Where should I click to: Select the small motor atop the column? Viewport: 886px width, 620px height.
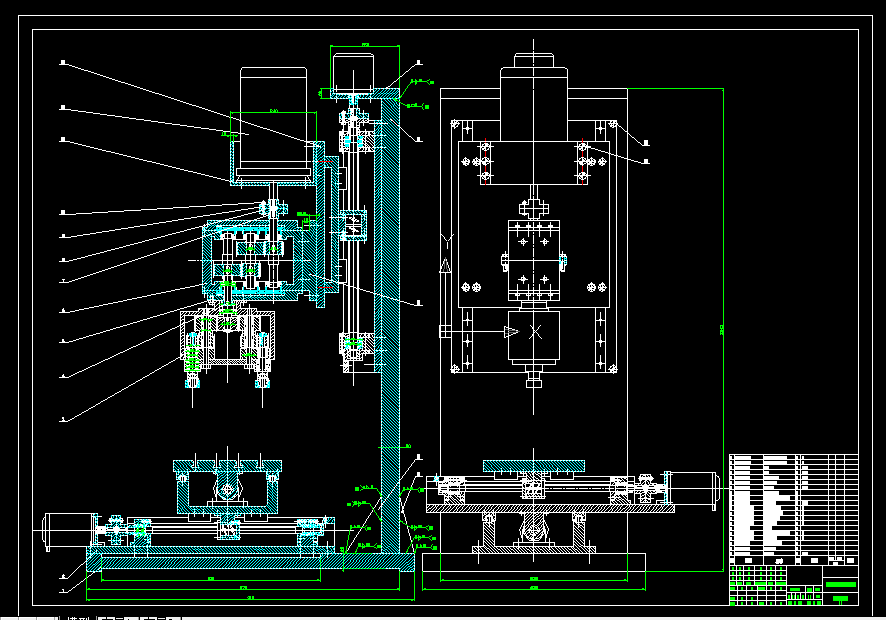click(353, 71)
